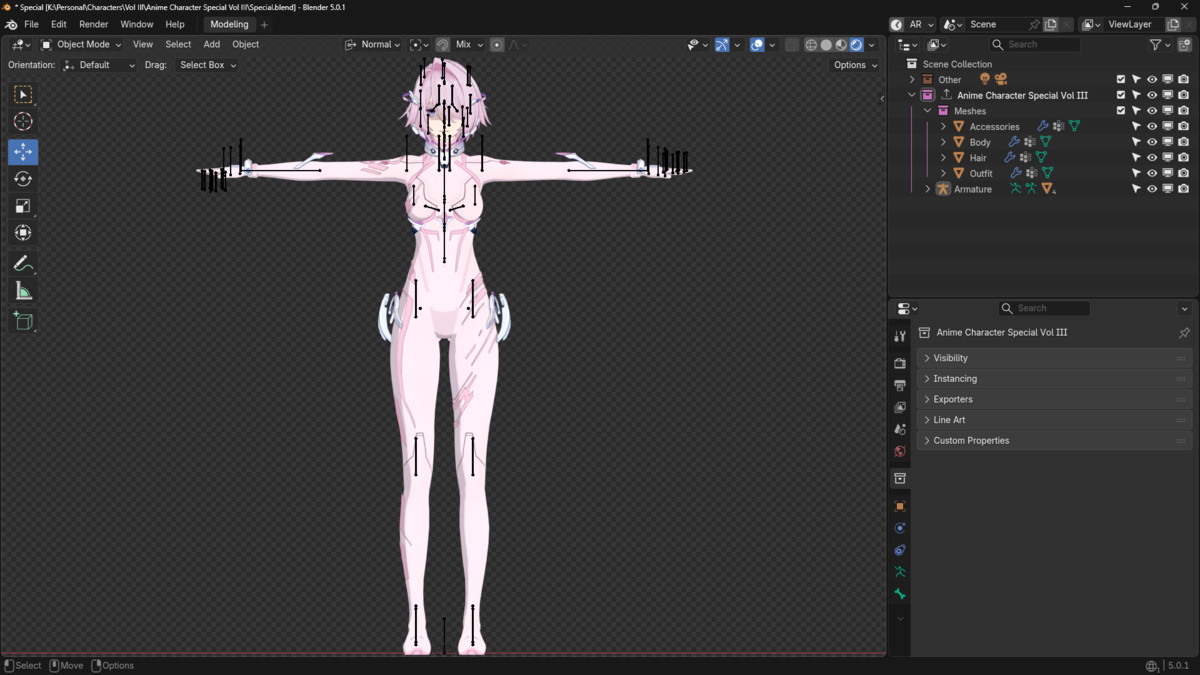
Task: Select the Rotate tool in the toolbar
Action: [x=23, y=179]
